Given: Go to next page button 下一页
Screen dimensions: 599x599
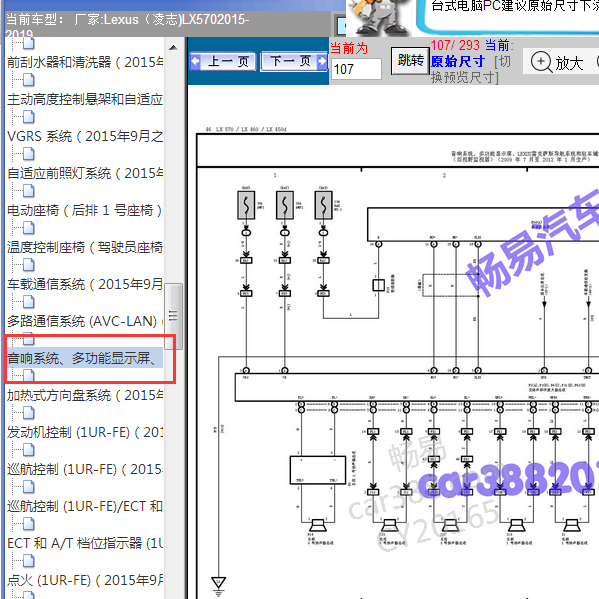Looking at the screenshot, I should [294, 61].
